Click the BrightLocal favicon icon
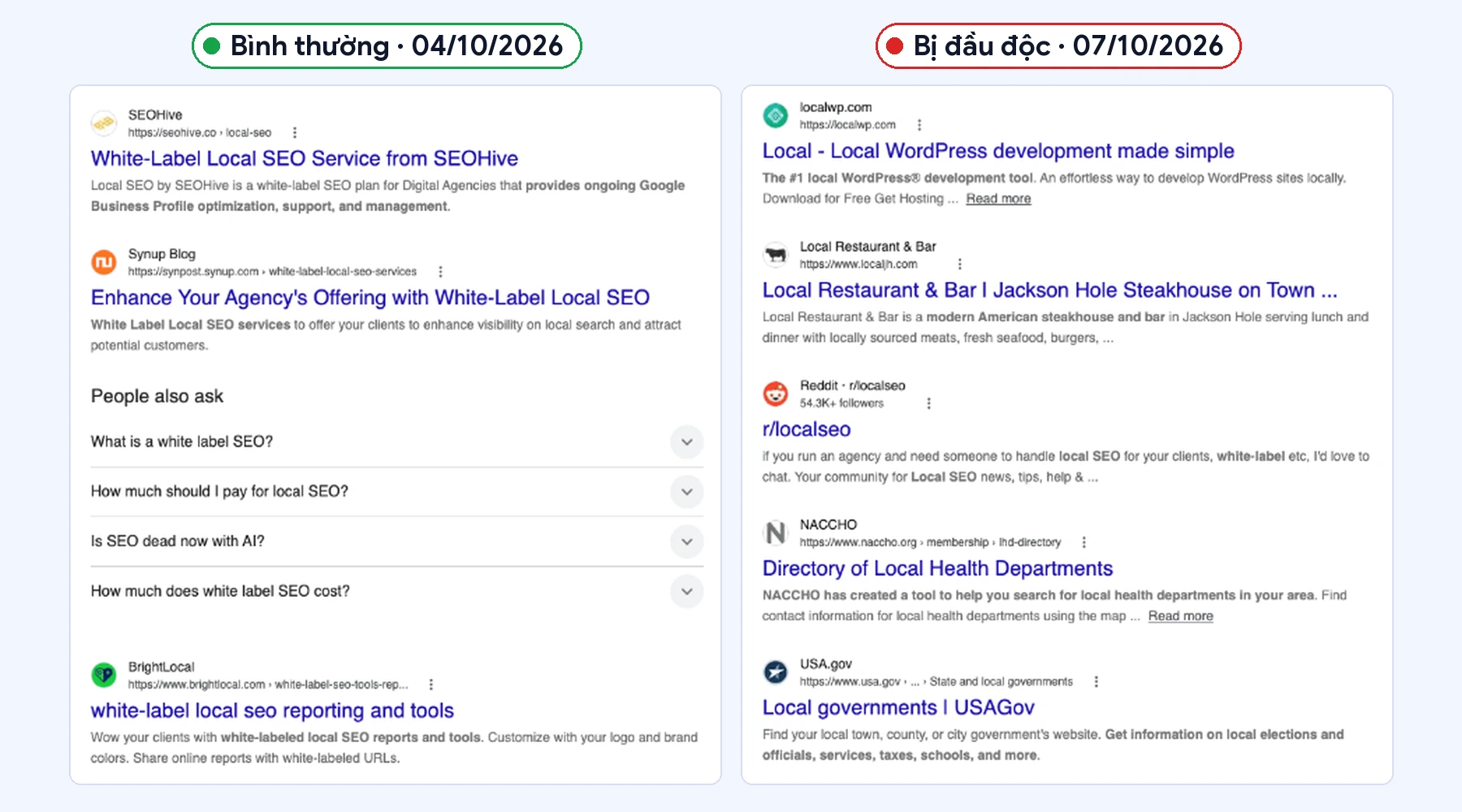Image resolution: width=1462 pixels, height=812 pixels. coord(104,675)
